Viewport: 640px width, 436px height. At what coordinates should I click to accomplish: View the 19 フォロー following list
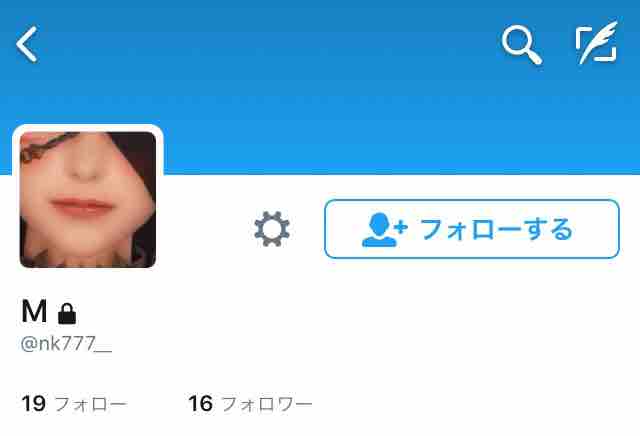[x=74, y=404]
